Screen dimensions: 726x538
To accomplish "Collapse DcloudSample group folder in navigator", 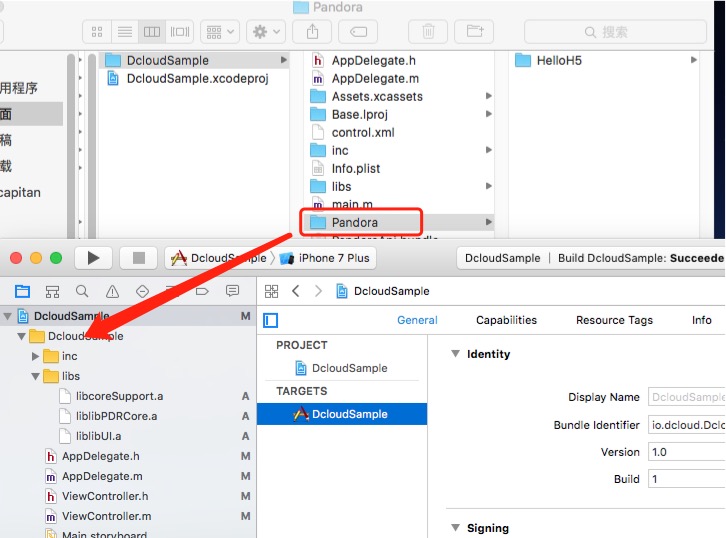I will [x=21, y=336].
